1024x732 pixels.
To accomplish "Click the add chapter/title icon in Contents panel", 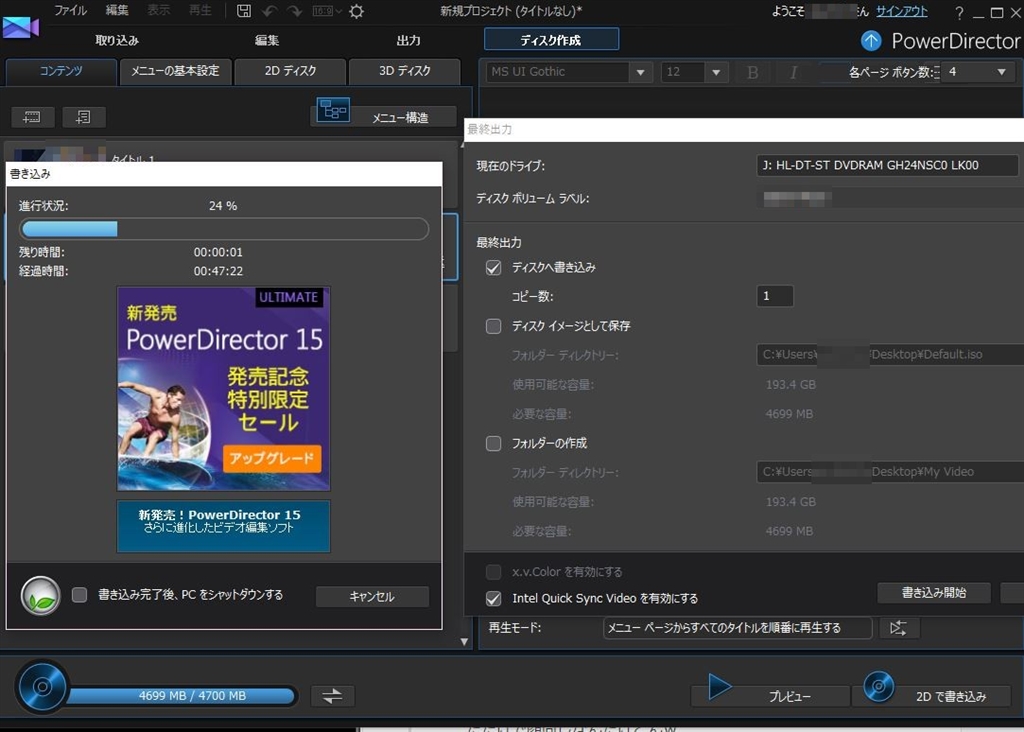I will 32,118.
